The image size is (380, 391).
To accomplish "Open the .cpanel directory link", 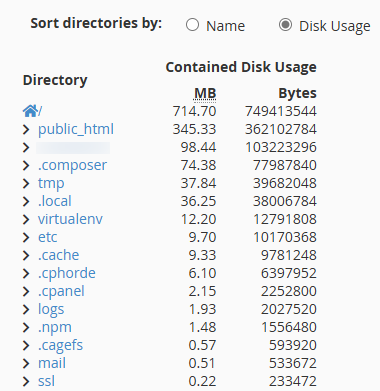I will [61, 292].
